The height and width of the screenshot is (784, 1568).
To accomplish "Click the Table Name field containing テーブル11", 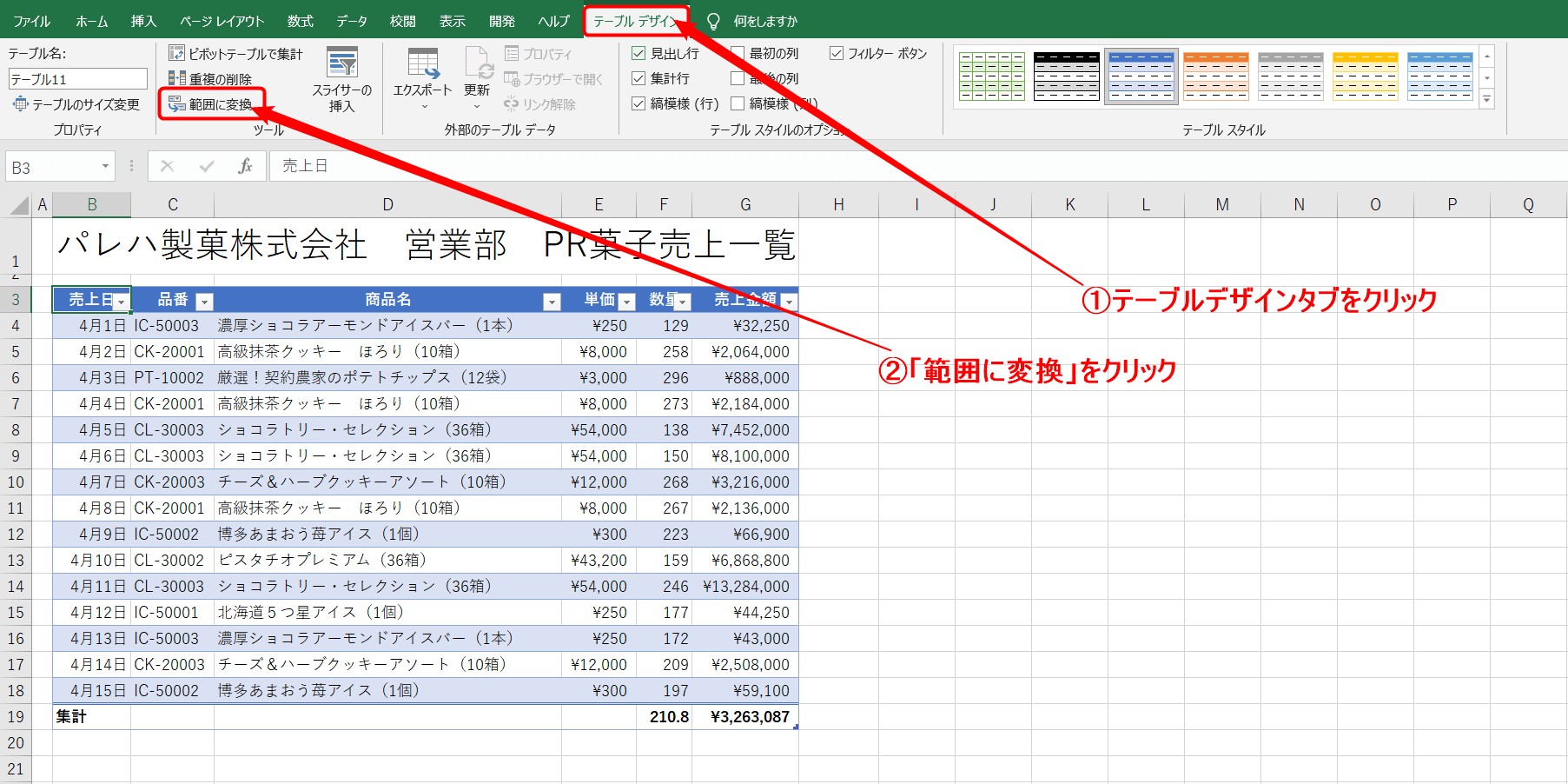I will [78, 79].
